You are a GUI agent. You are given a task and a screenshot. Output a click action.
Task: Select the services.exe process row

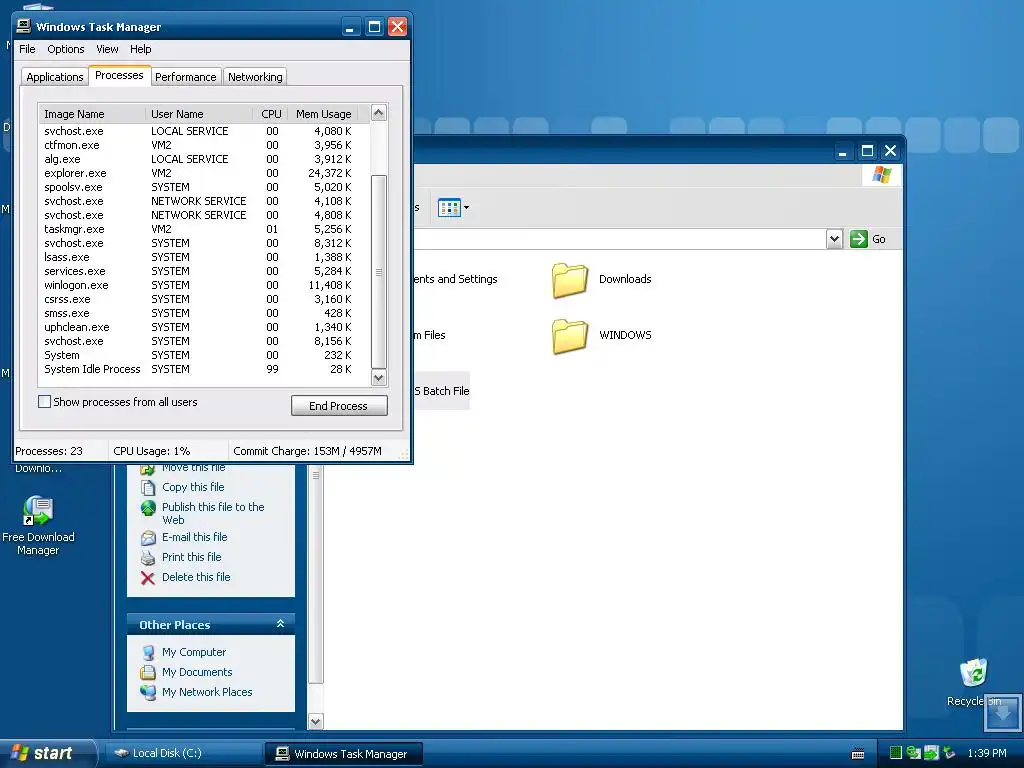(x=204, y=271)
